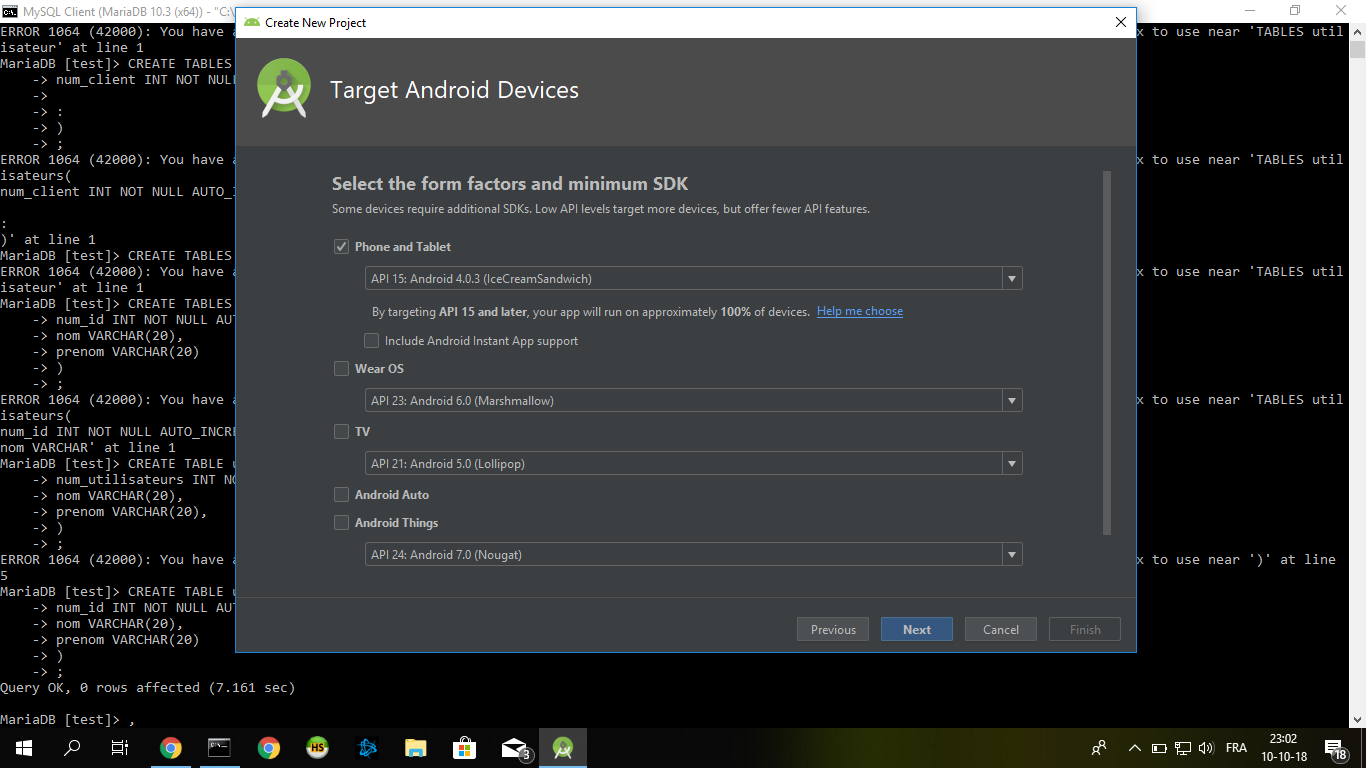Image resolution: width=1366 pixels, height=768 pixels.
Task: Click the MySQL Client window's title bar icon
Action: click(x=10, y=10)
